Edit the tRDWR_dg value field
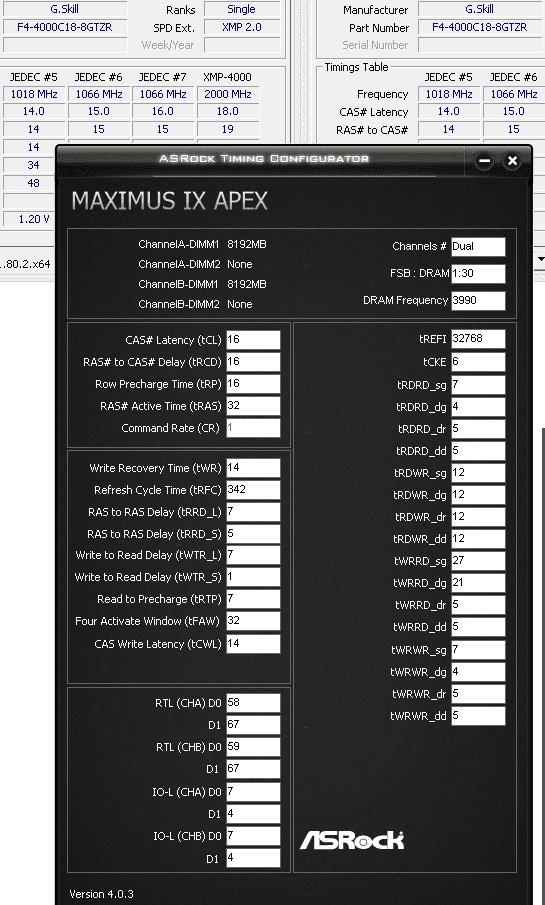545x905 pixels. click(x=479, y=495)
